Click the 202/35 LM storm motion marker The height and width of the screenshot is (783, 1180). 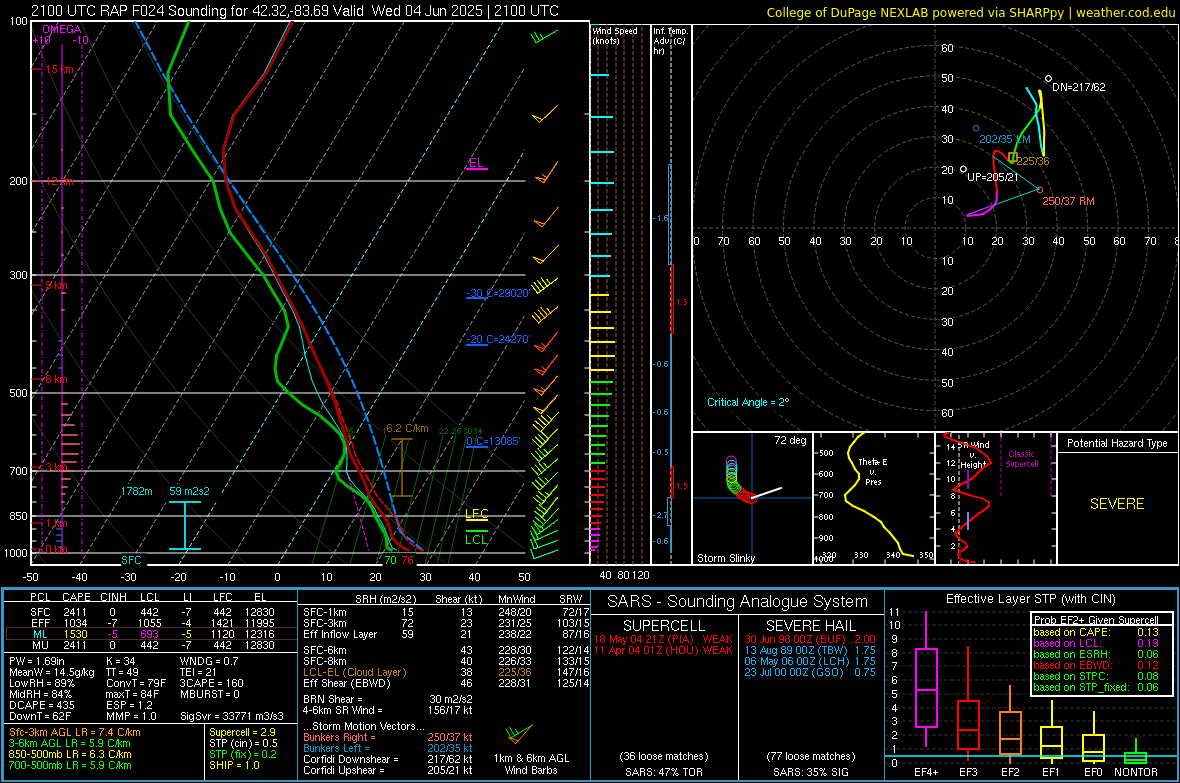point(976,129)
